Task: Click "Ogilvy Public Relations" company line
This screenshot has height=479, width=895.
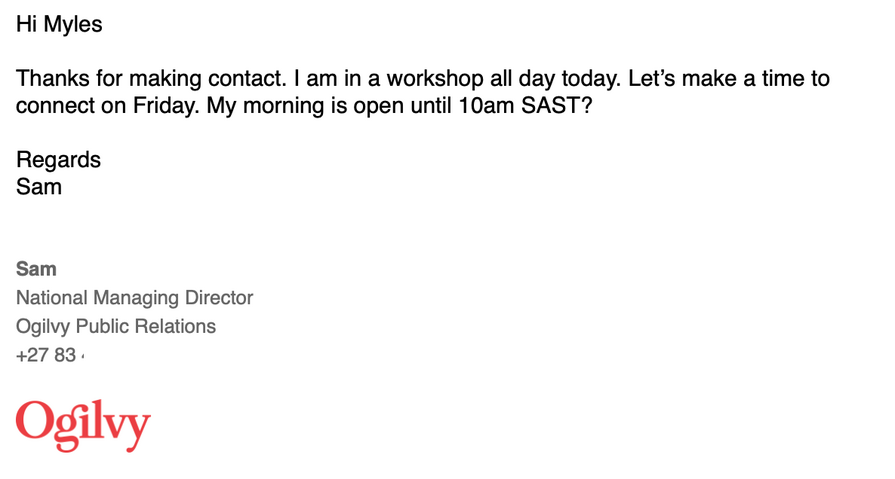Action: coord(116,327)
